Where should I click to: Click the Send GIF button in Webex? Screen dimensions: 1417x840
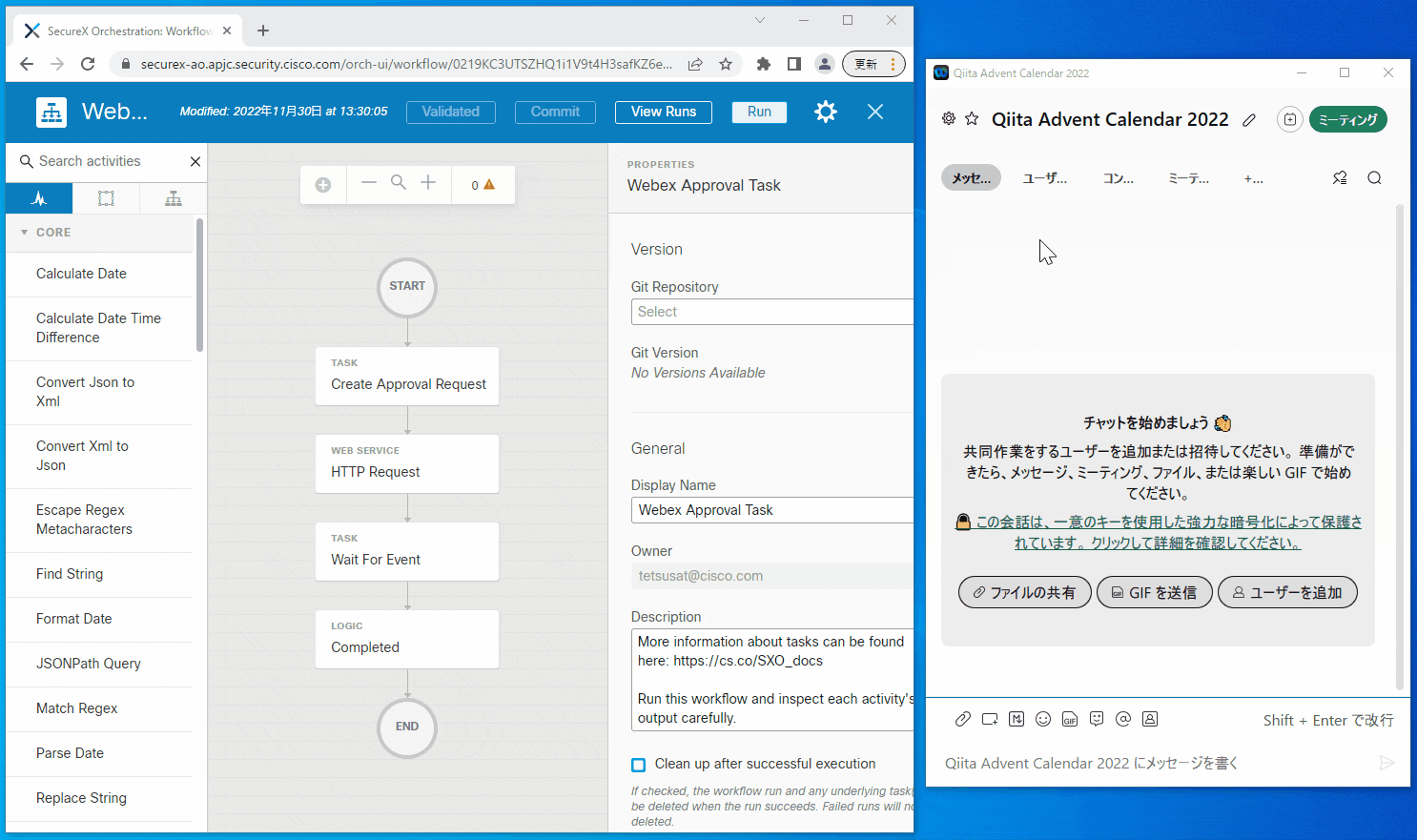tap(1154, 592)
